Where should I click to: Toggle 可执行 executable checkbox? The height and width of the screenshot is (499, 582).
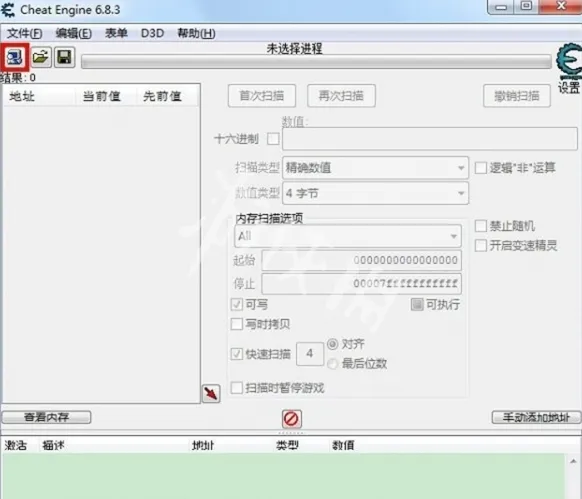[x=417, y=304]
